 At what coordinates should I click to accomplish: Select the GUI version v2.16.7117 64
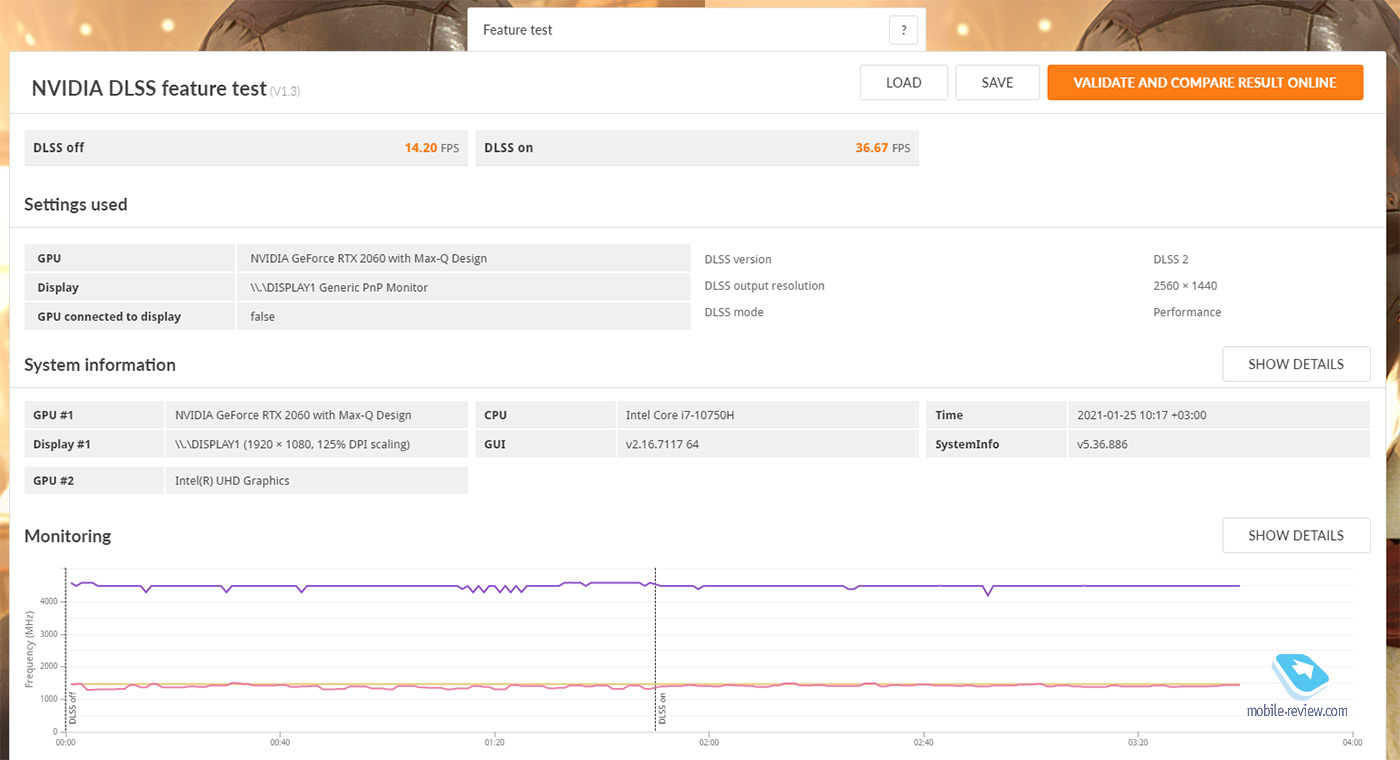(x=662, y=444)
